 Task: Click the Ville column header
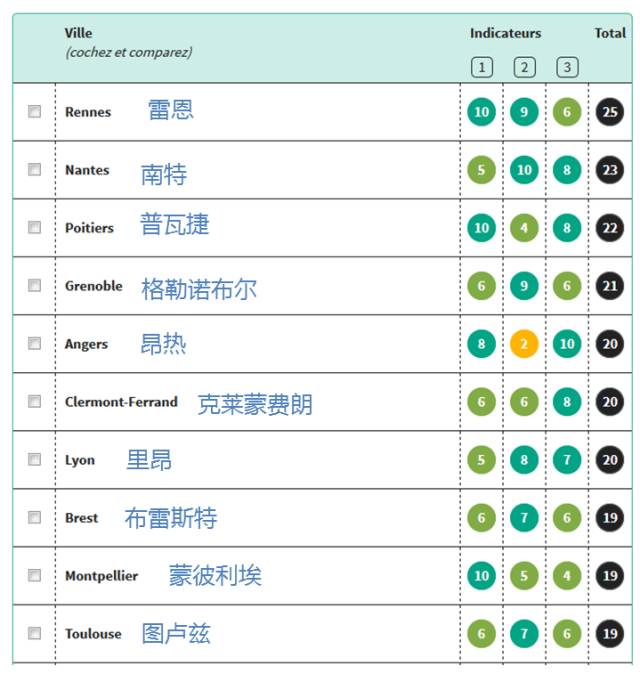(x=78, y=33)
